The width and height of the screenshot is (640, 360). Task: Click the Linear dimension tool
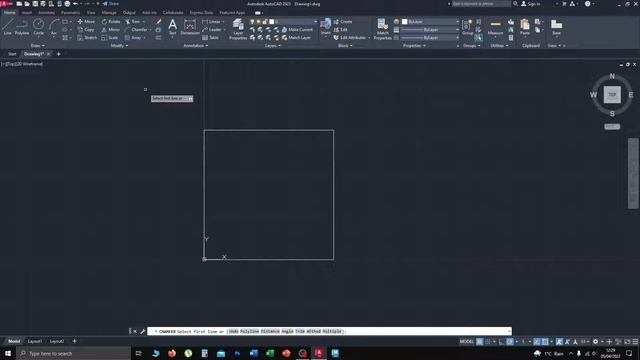211,21
